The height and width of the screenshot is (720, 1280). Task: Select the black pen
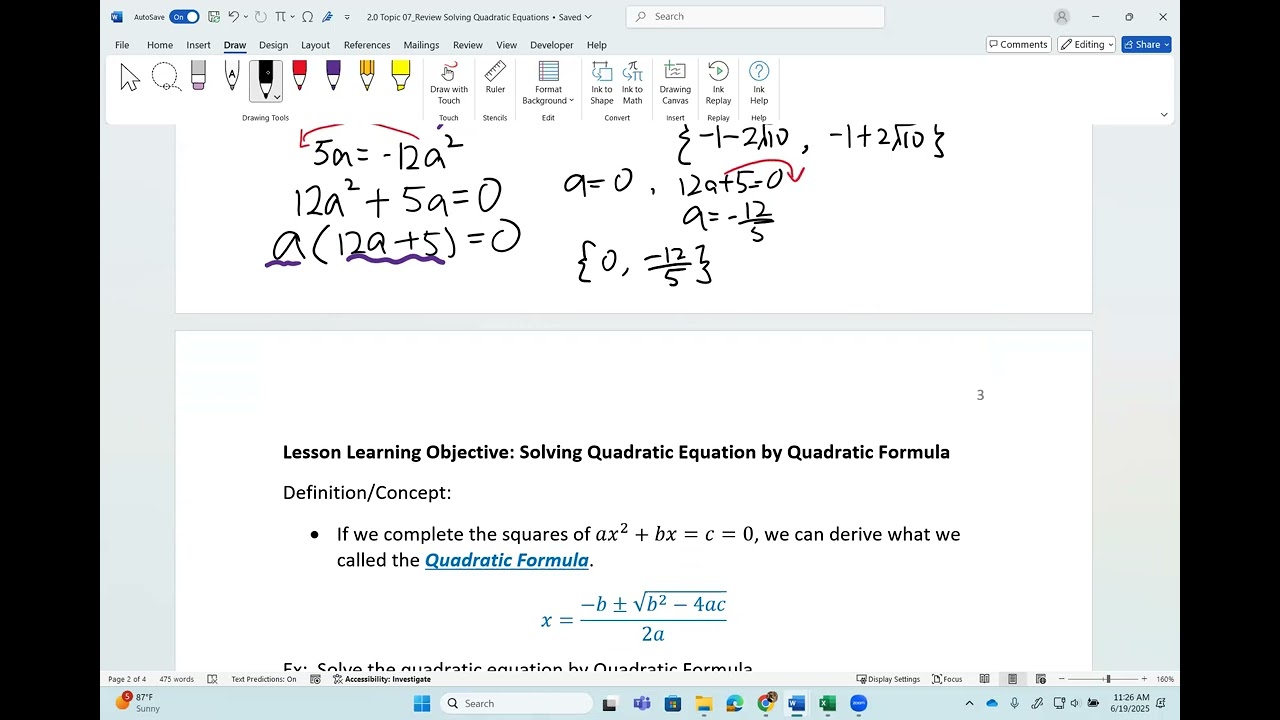[266, 76]
